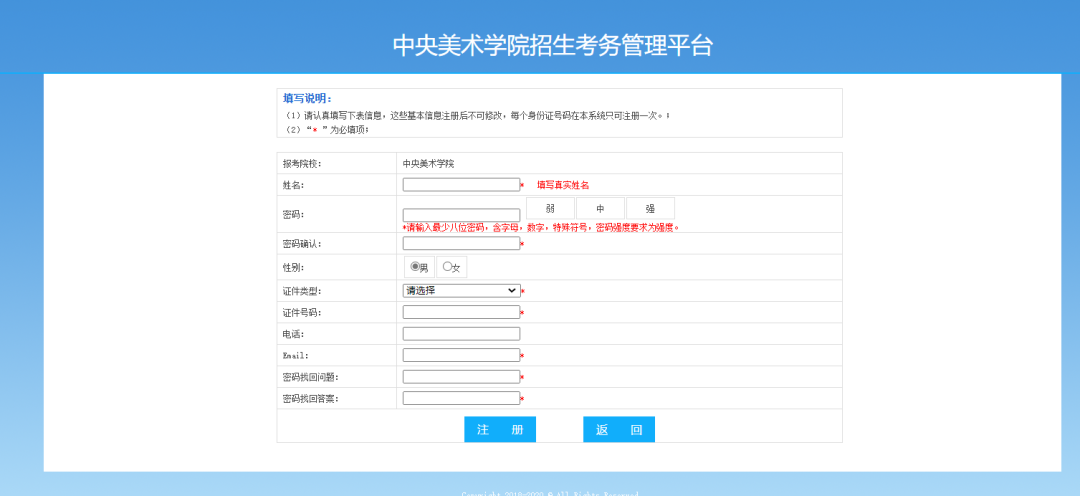
Task: Click the 密码找回答案 input field
Action: pos(461,398)
